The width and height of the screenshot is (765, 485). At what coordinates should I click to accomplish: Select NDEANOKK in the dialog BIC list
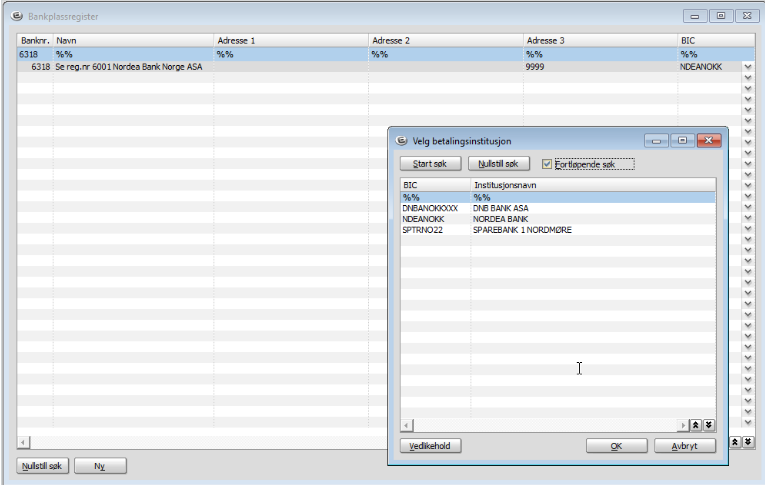click(423, 219)
